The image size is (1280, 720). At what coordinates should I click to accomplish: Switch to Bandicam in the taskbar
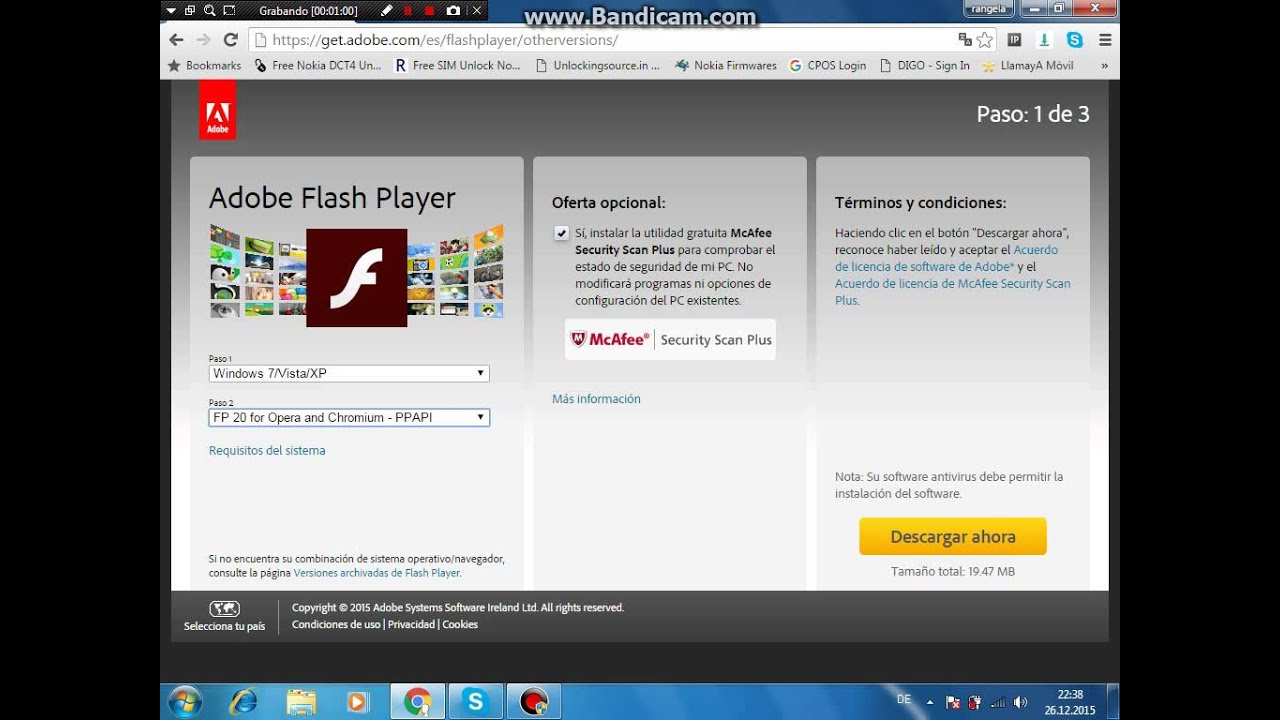tap(534, 702)
